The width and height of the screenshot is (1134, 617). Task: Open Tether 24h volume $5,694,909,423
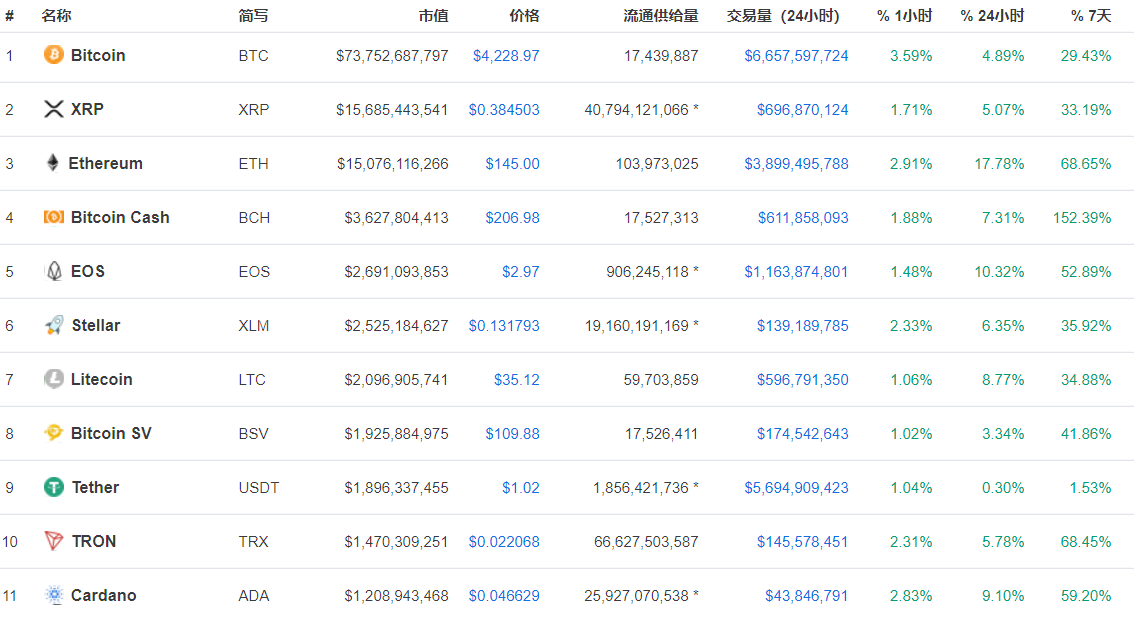coord(796,488)
